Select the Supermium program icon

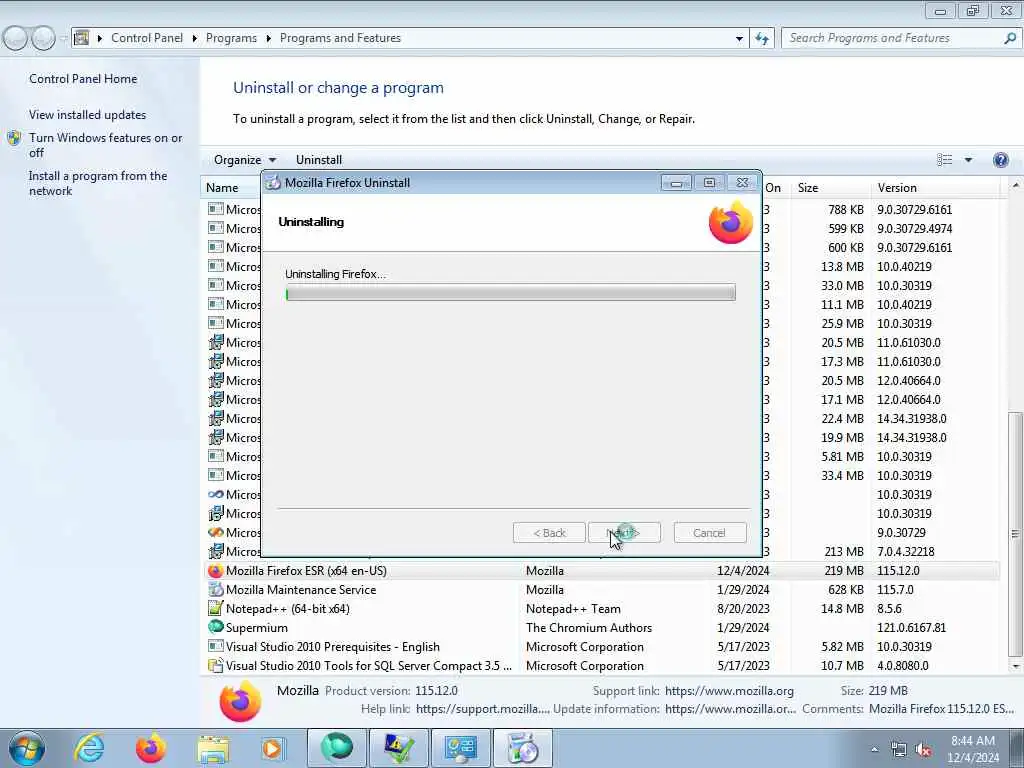(216, 628)
